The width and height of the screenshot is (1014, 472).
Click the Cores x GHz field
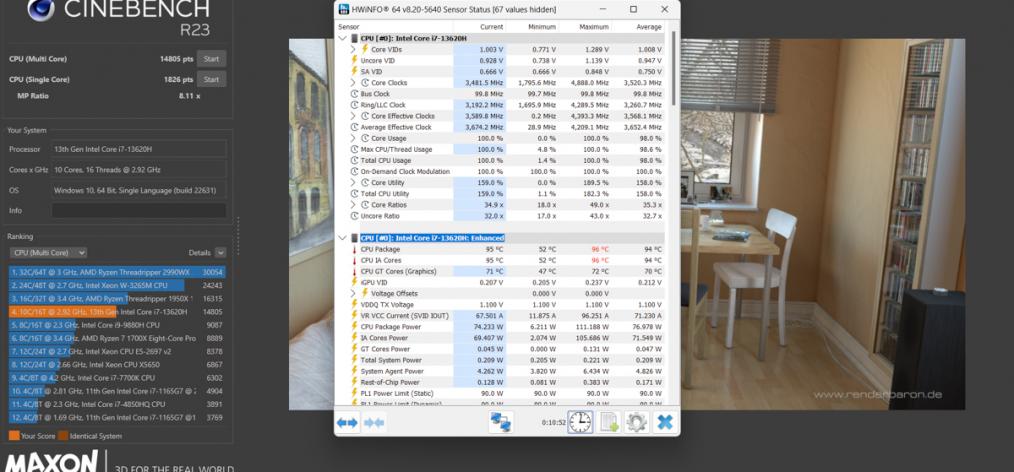click(x=139, y=169)
